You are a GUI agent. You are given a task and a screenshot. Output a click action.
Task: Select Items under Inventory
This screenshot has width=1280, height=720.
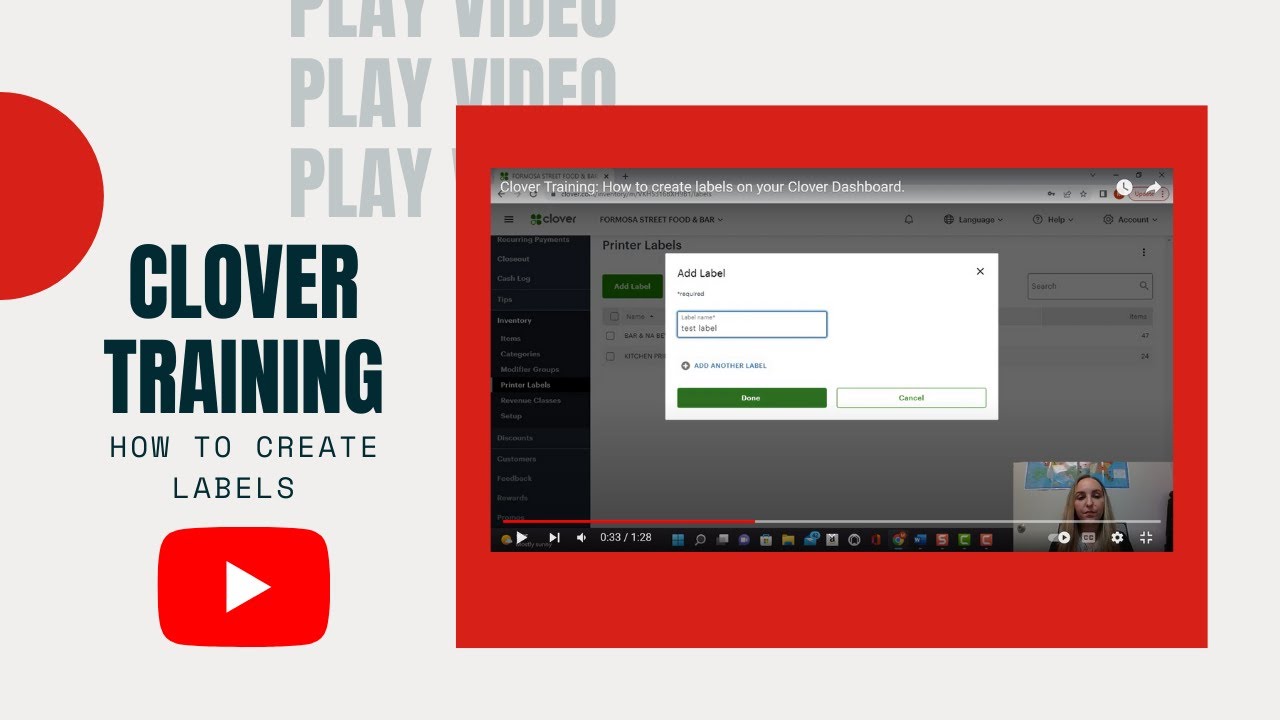point(511,338)
